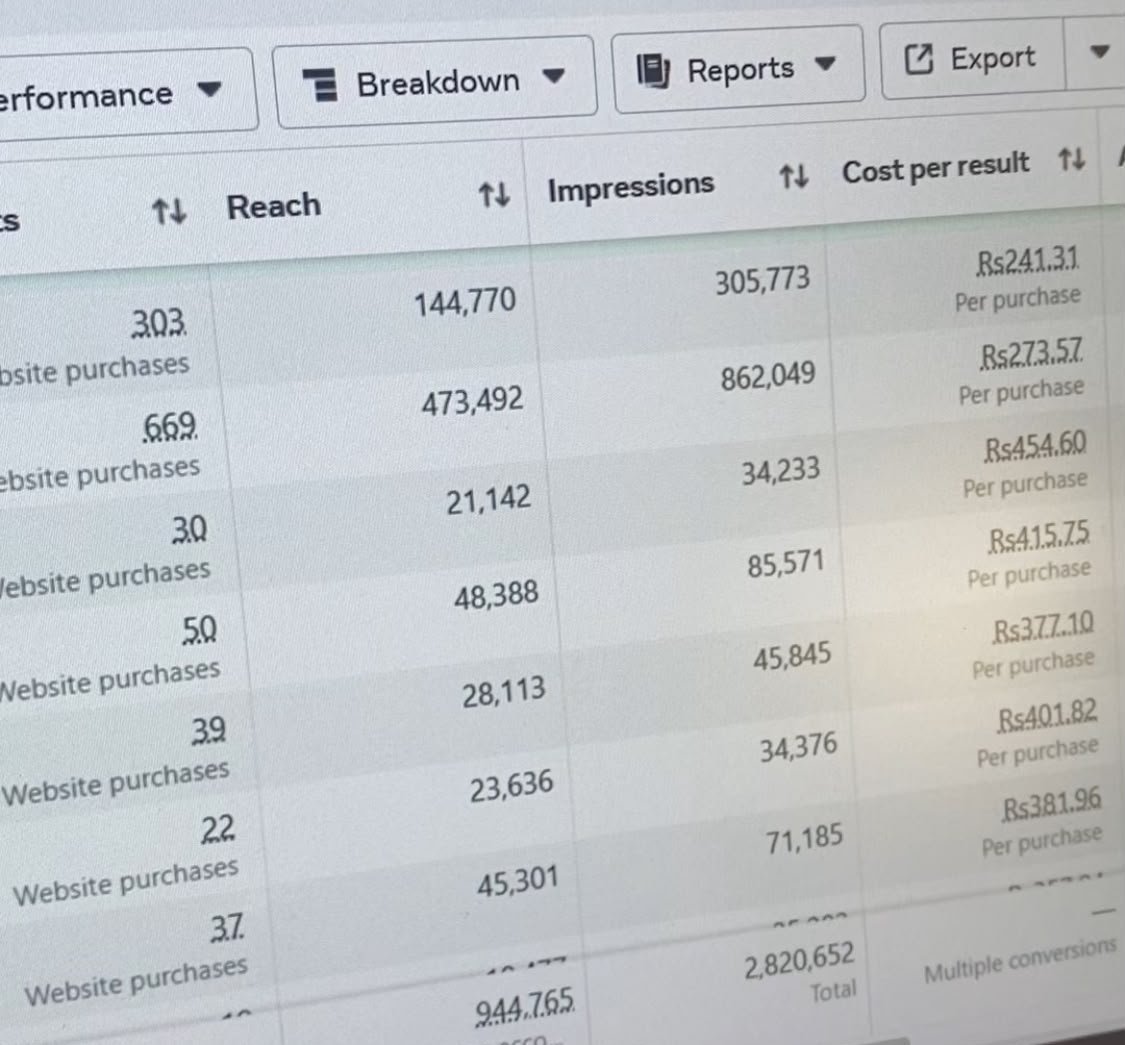Click the Multiple conversions total label
The image size is (1125, 1045).
point(1020,962)
